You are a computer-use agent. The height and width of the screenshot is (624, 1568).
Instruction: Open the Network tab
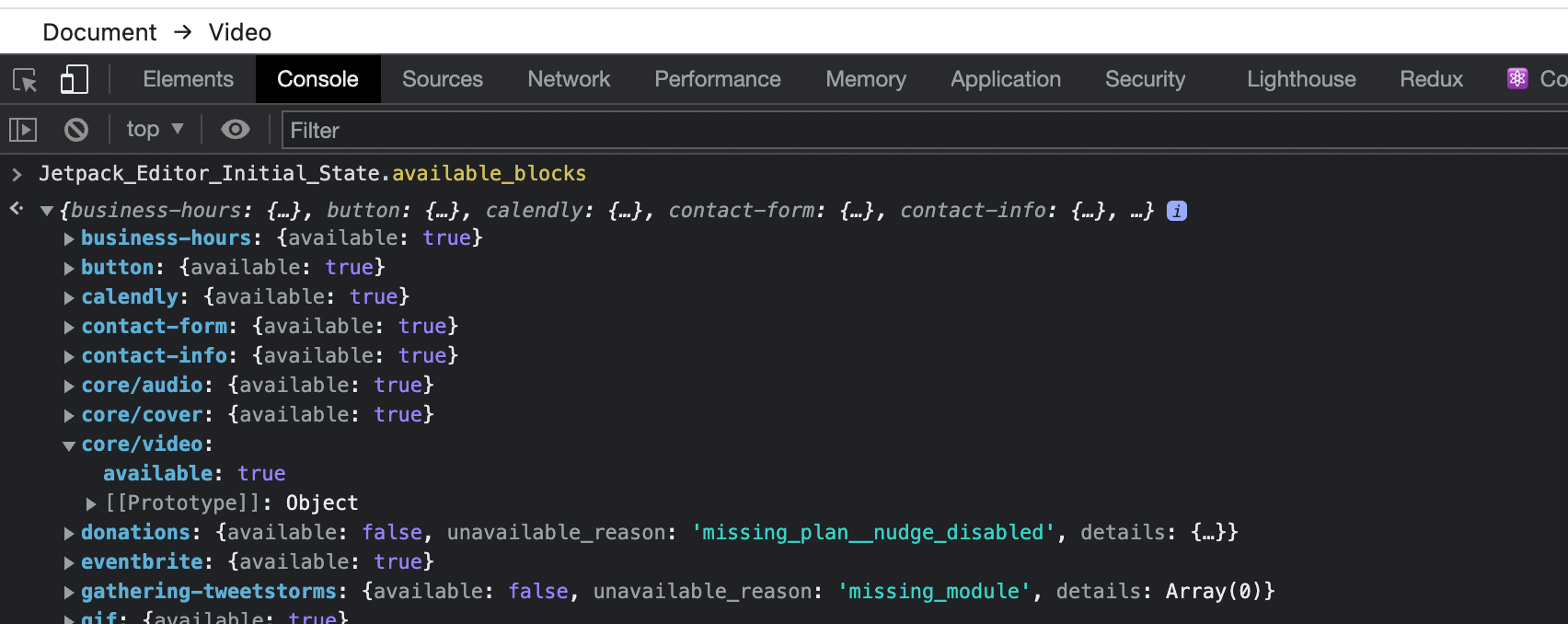click(x=569, y=79)
